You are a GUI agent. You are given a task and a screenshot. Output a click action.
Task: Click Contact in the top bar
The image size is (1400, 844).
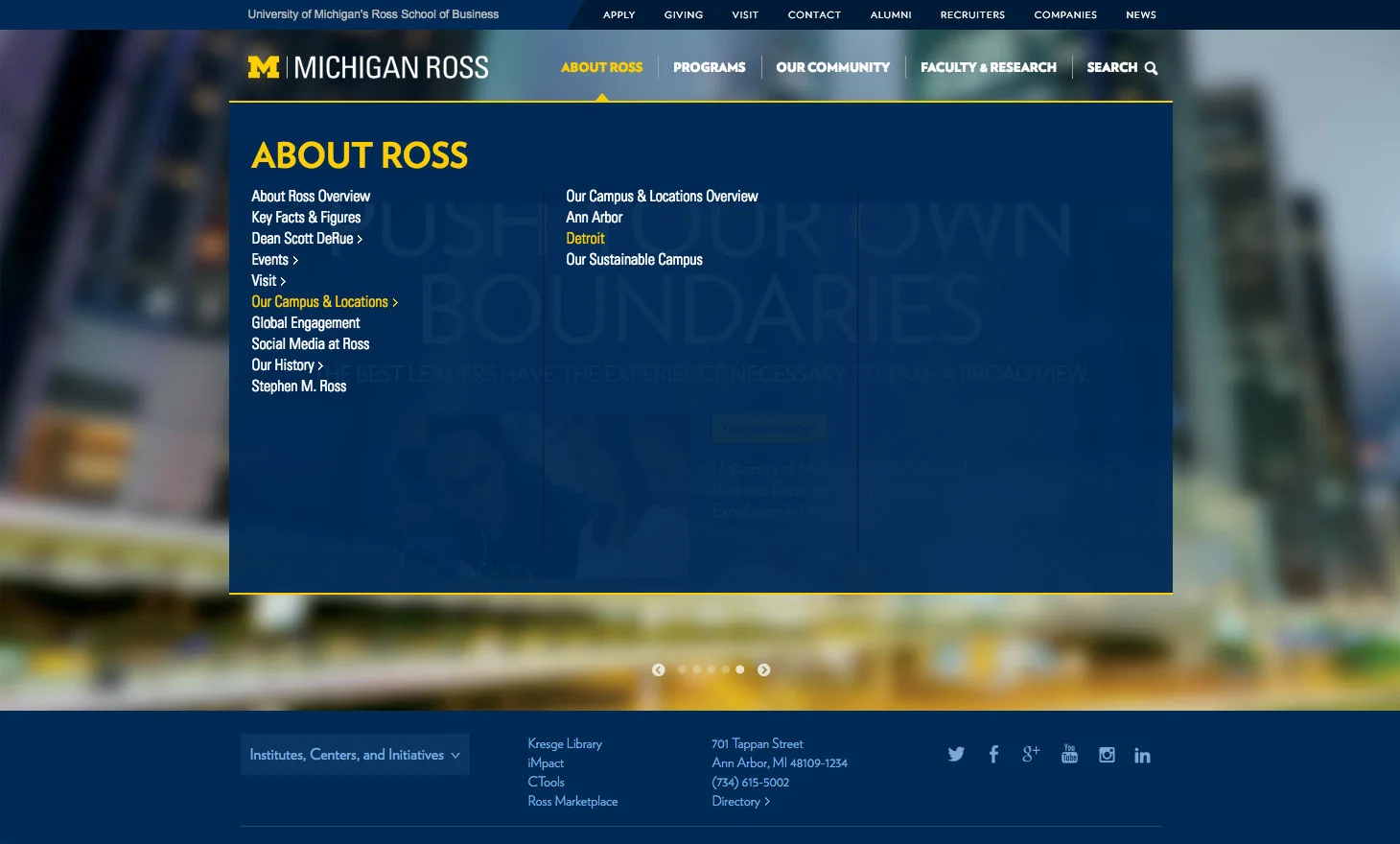[814, 14]
